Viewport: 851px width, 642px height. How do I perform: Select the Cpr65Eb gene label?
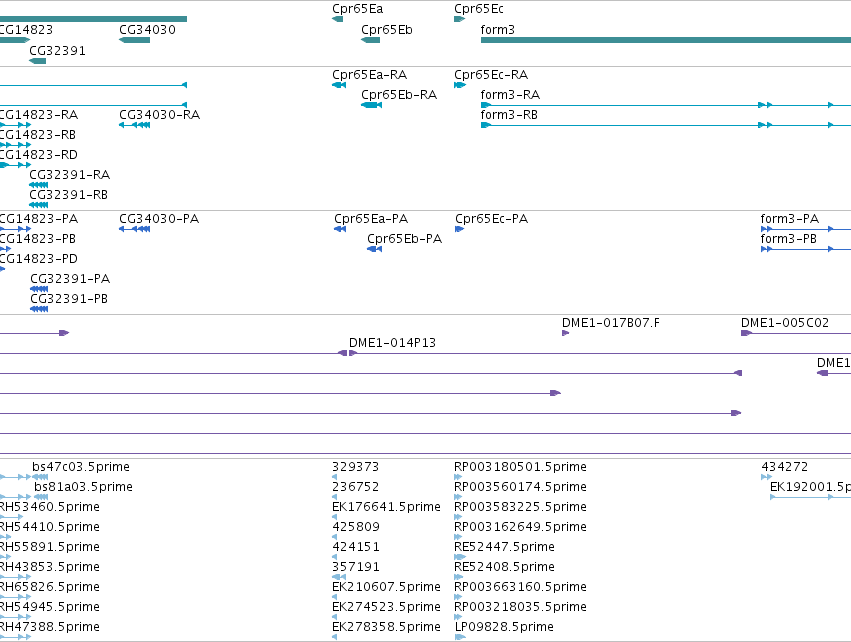tap(387, 30)
